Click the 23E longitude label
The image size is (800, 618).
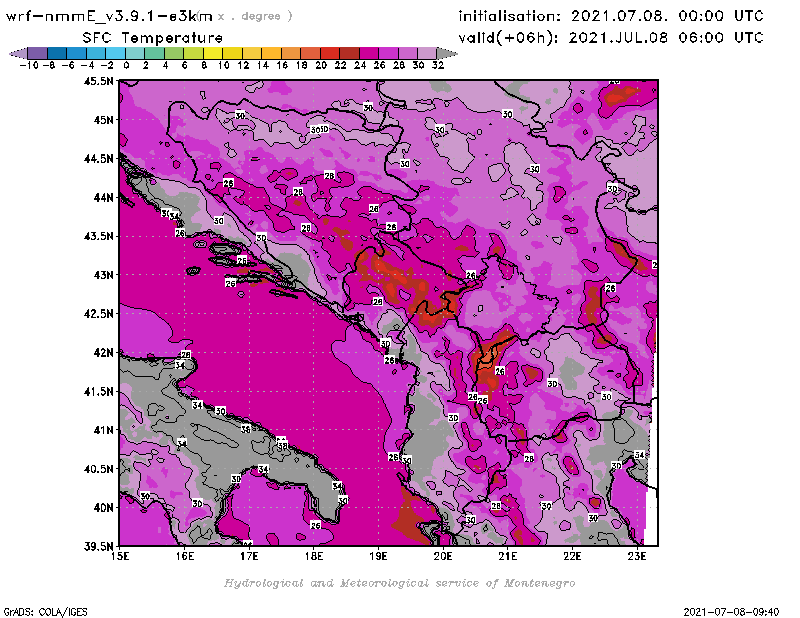(637, 556)
